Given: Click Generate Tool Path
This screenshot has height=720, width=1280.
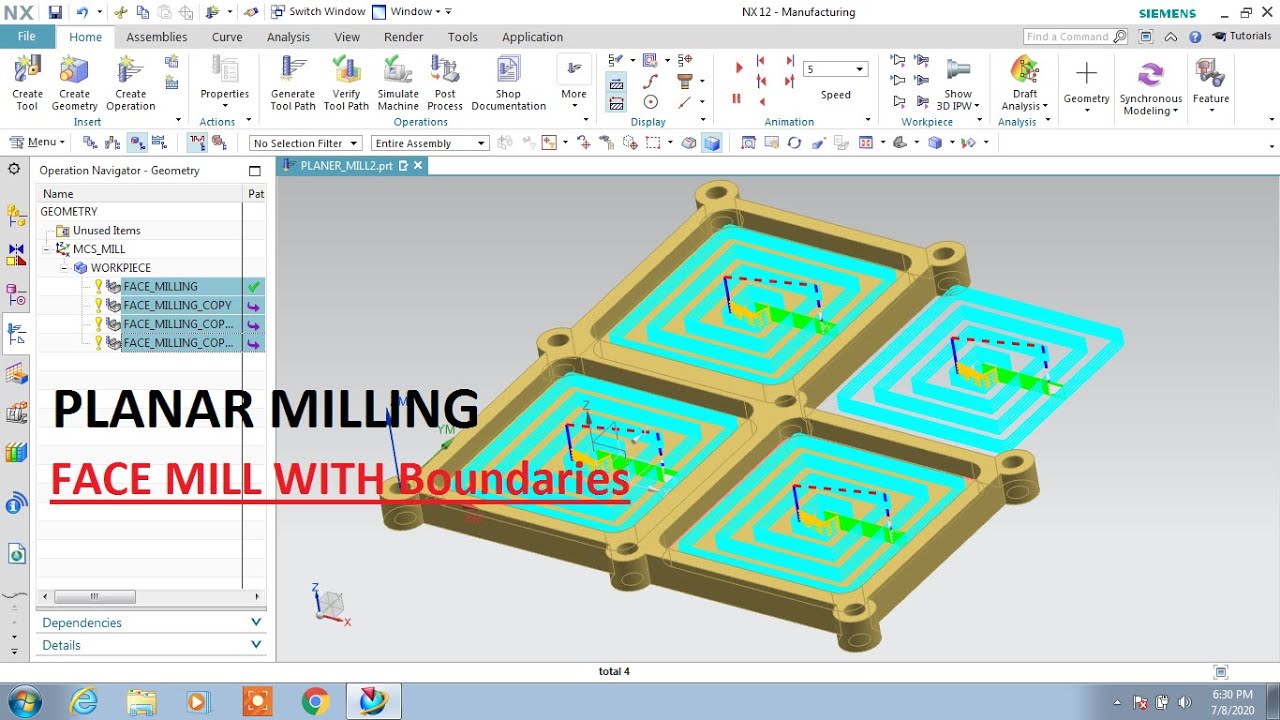Looking at the screenshot, I should (293, 84).
